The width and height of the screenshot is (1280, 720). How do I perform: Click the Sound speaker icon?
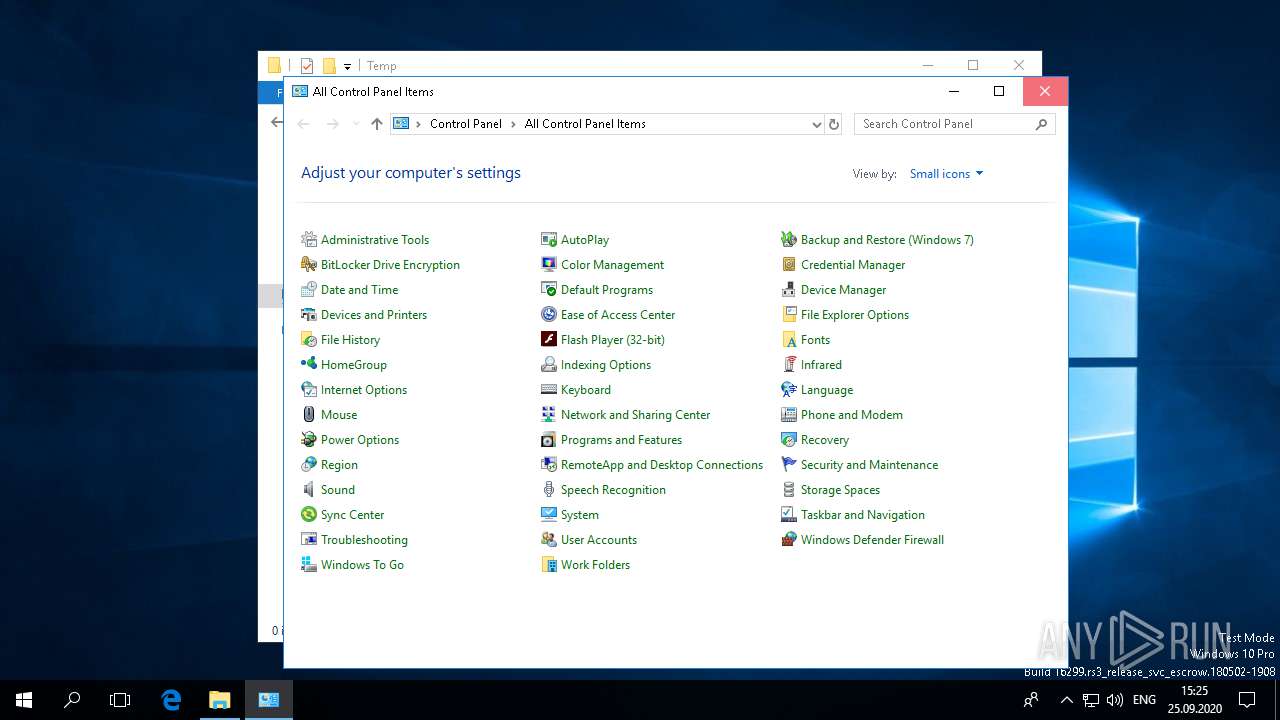coord(309,490)
